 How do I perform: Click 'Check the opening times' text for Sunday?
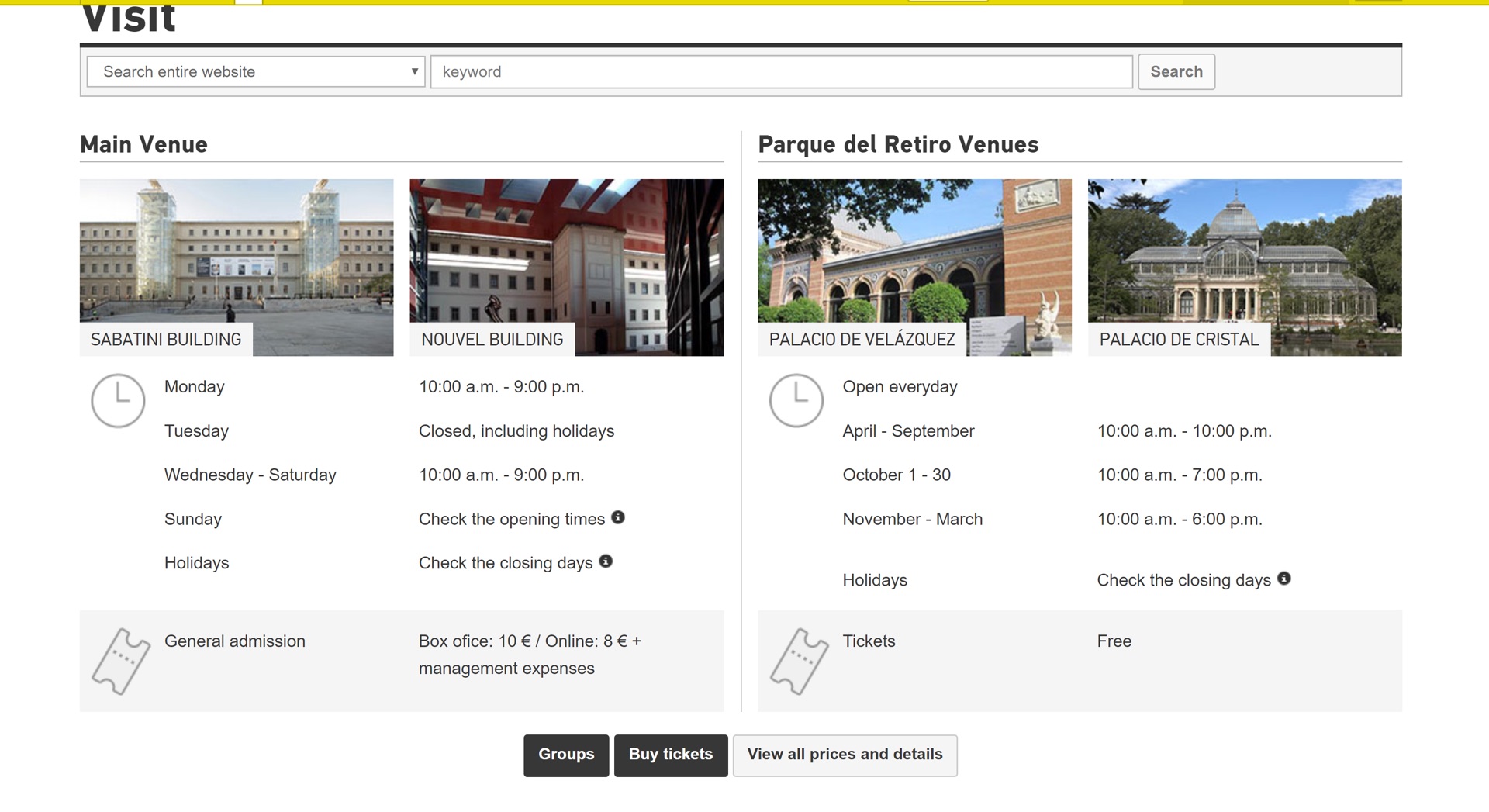512,520
